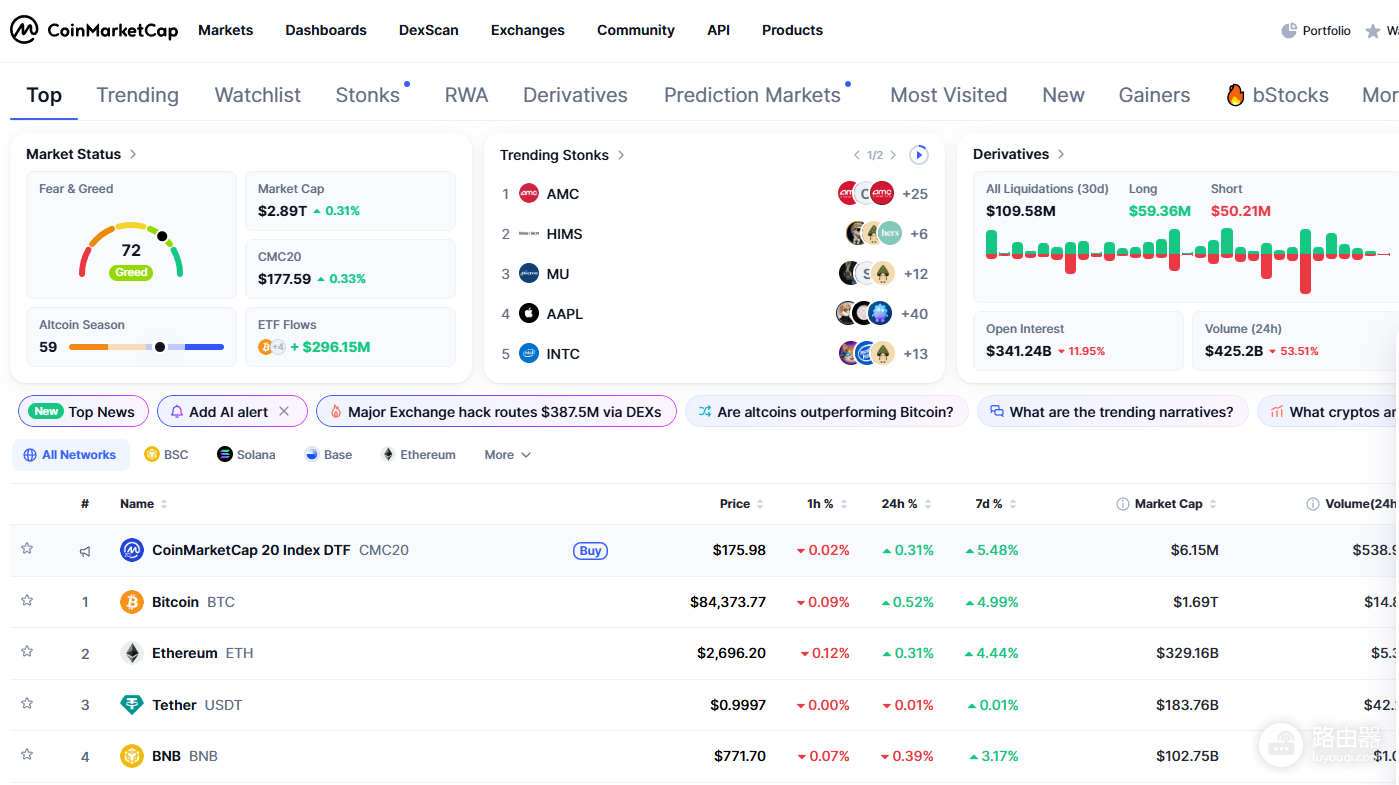Open the Portfolio pie chart icon
Screen dimensions: 1399x785
point(1289,31)
